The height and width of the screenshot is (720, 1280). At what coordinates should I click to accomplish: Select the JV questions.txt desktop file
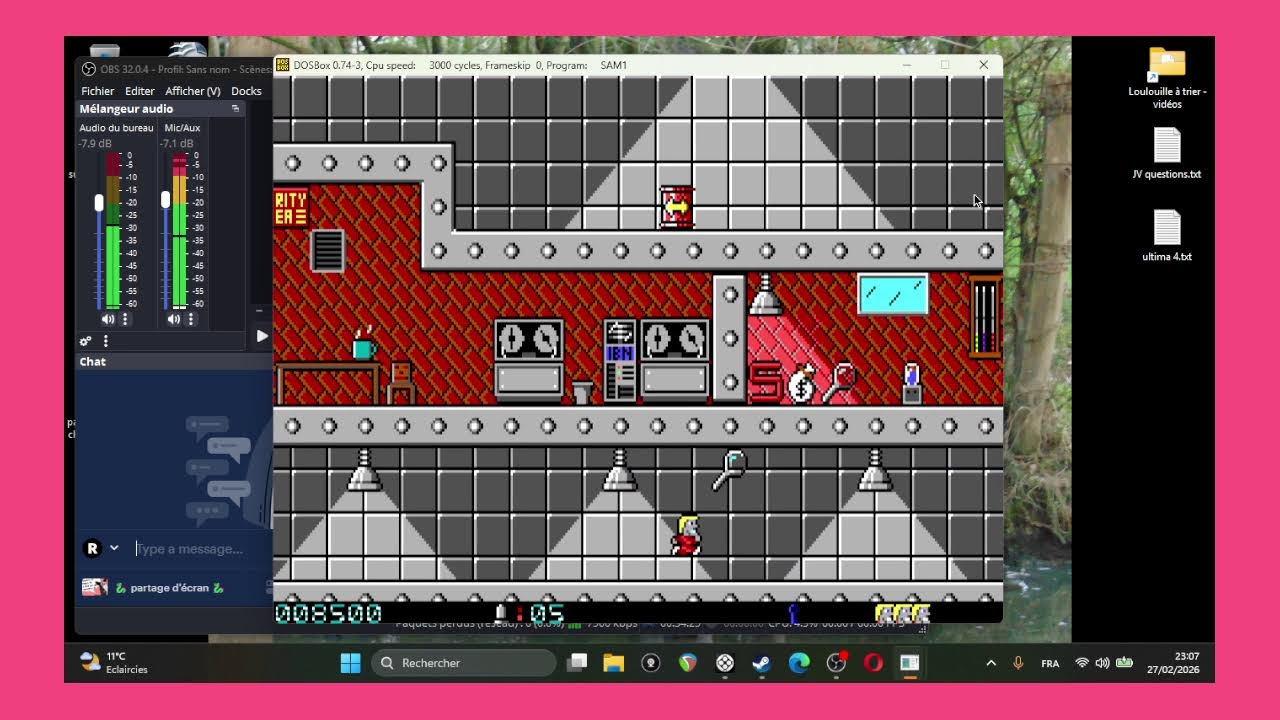click(1167, 153)
